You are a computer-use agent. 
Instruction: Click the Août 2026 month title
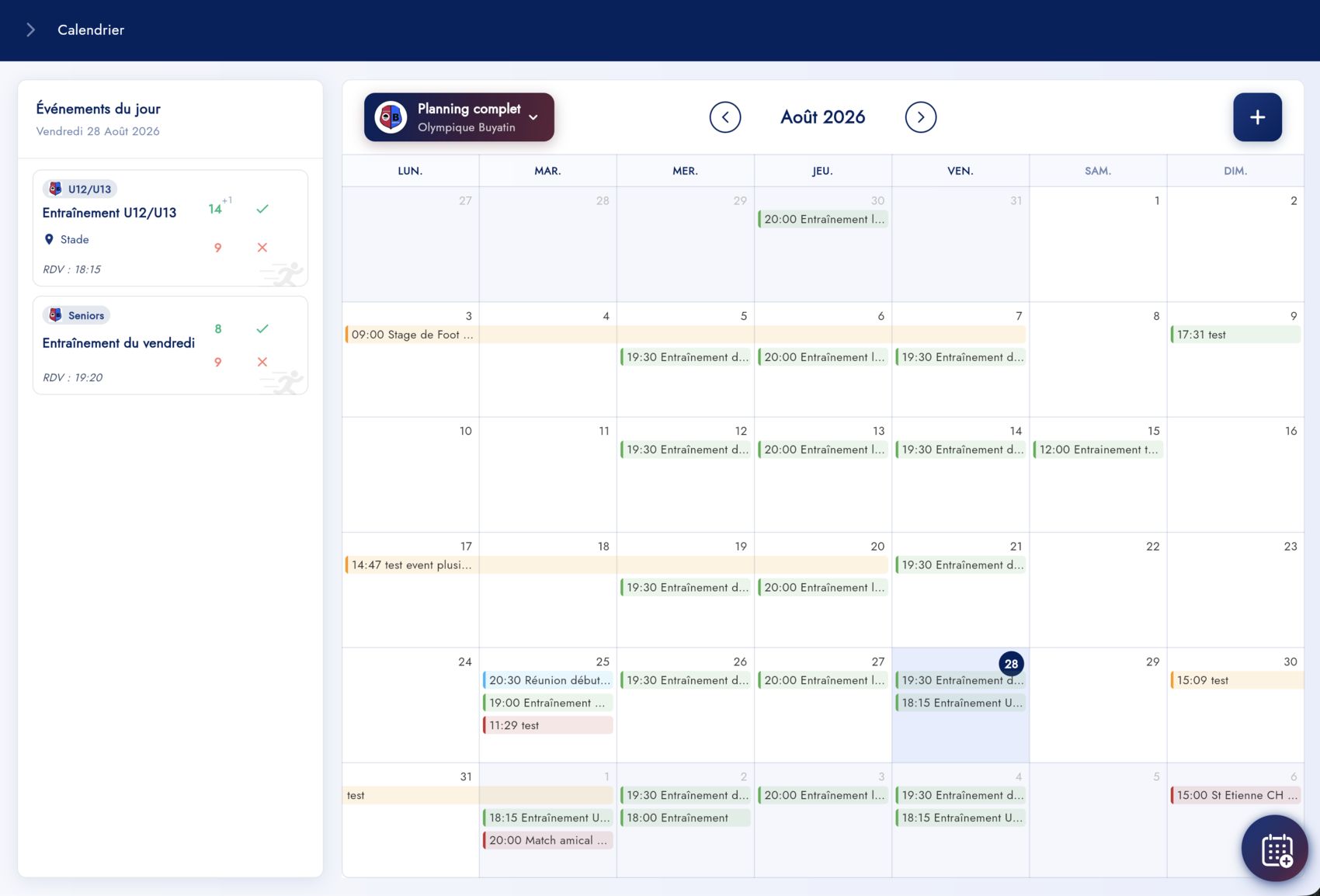pos(822,117)
